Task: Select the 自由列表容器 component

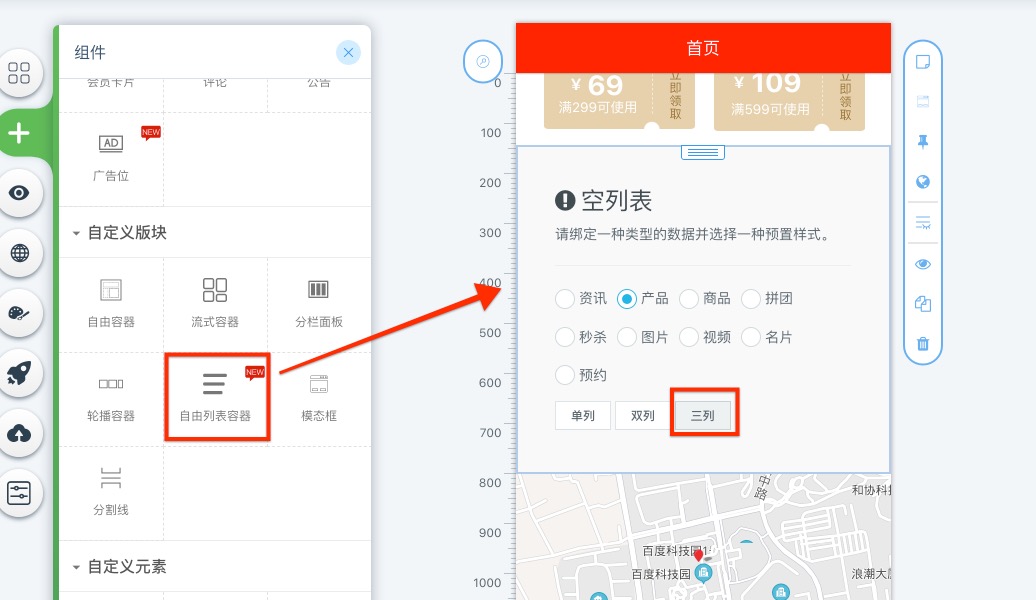Action: (215, 395)
